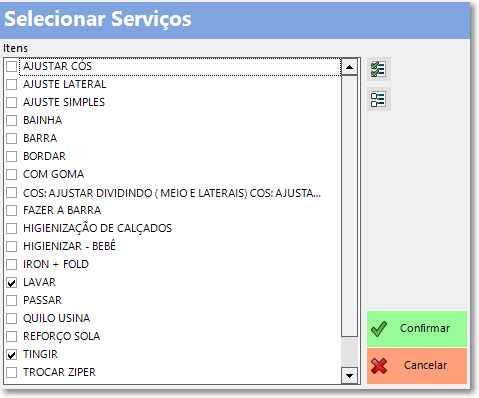Click the list scroll down arrow
This screenshot has width=479, height=398.
(349, 376)
